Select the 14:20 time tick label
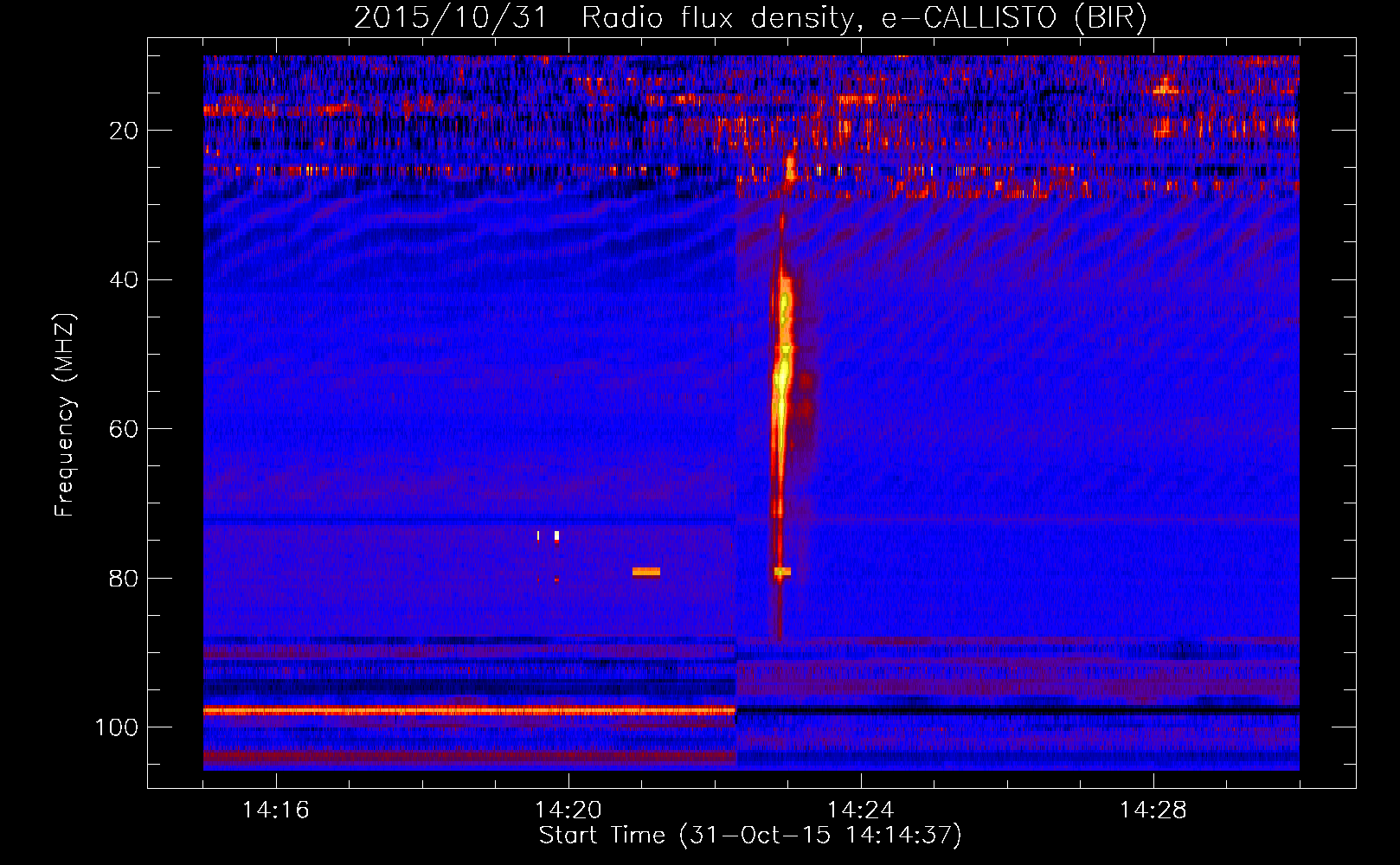 pos(568,810)
